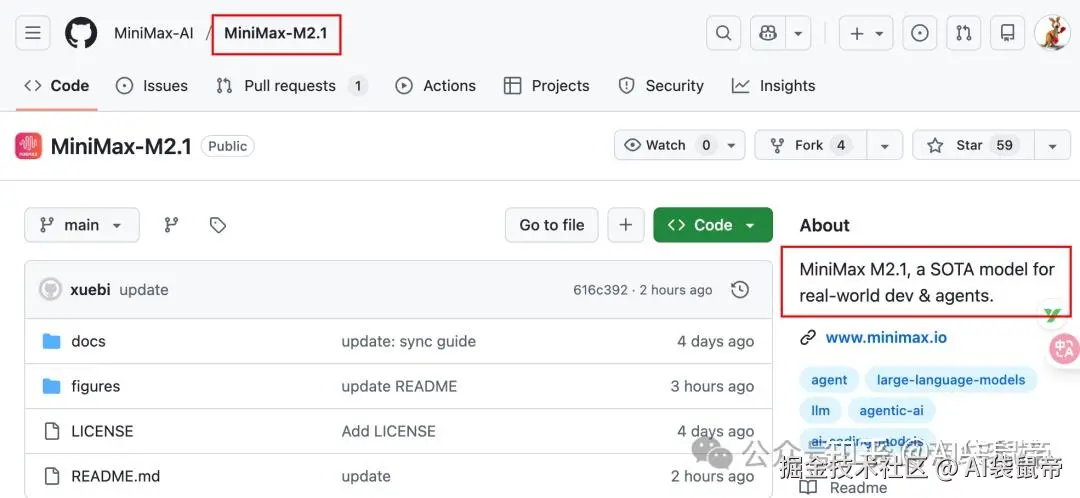Open the README.md 'update' commit message
Viewport: 1080px width, 498px height.
(366, 476)
